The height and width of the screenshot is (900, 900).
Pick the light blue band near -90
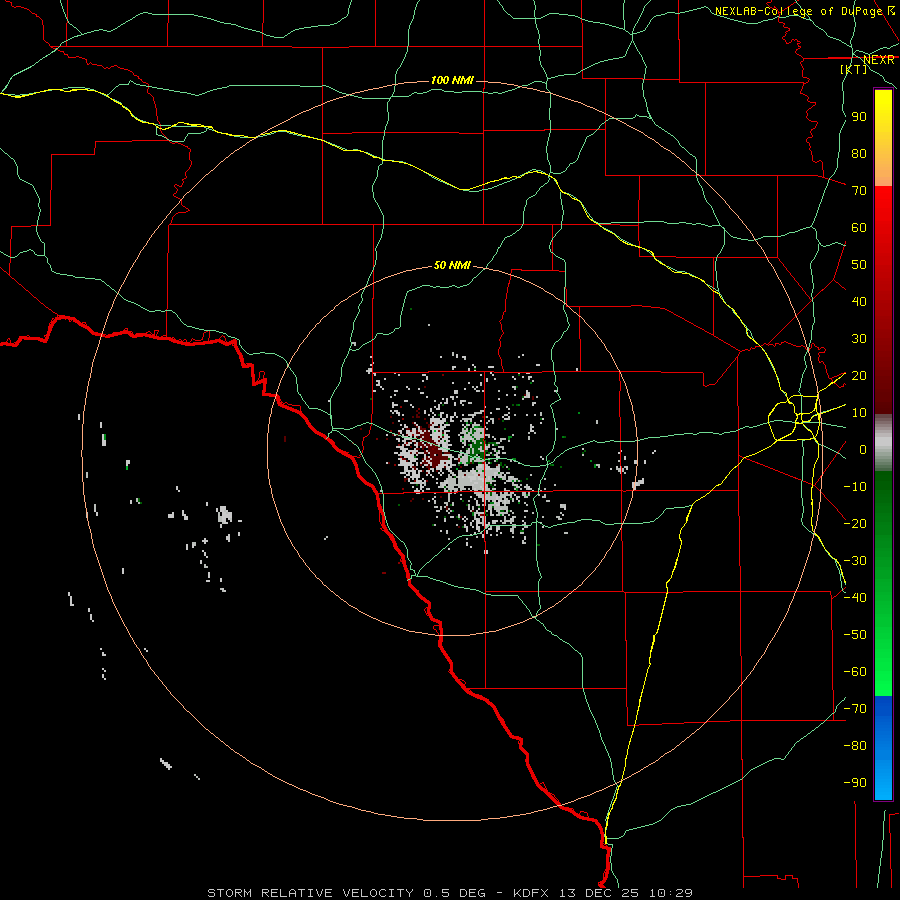pos(883,778)
